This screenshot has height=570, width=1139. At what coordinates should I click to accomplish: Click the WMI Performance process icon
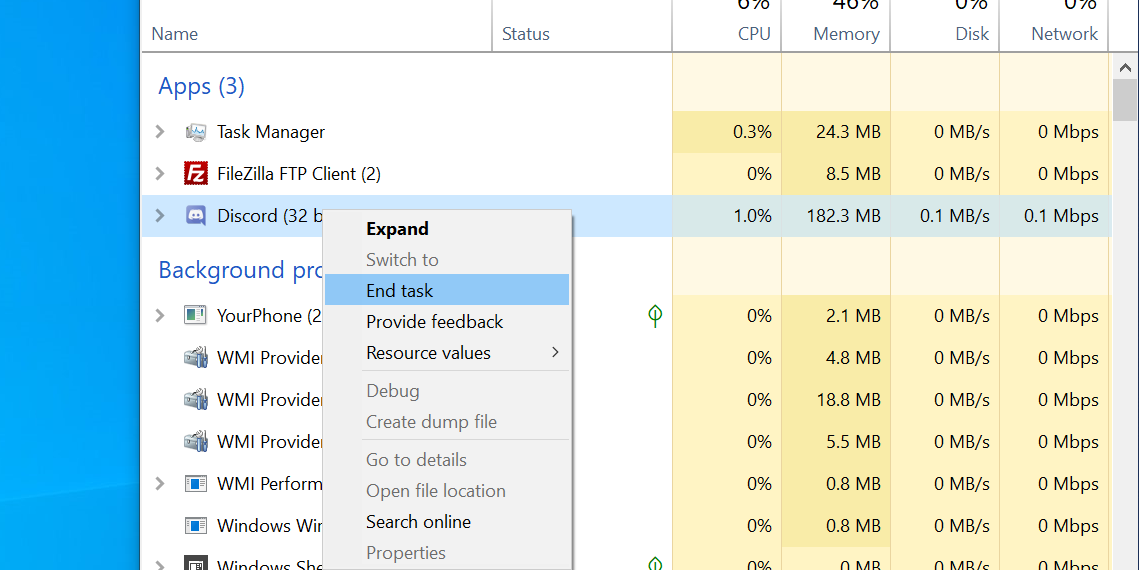coord(195,484)
